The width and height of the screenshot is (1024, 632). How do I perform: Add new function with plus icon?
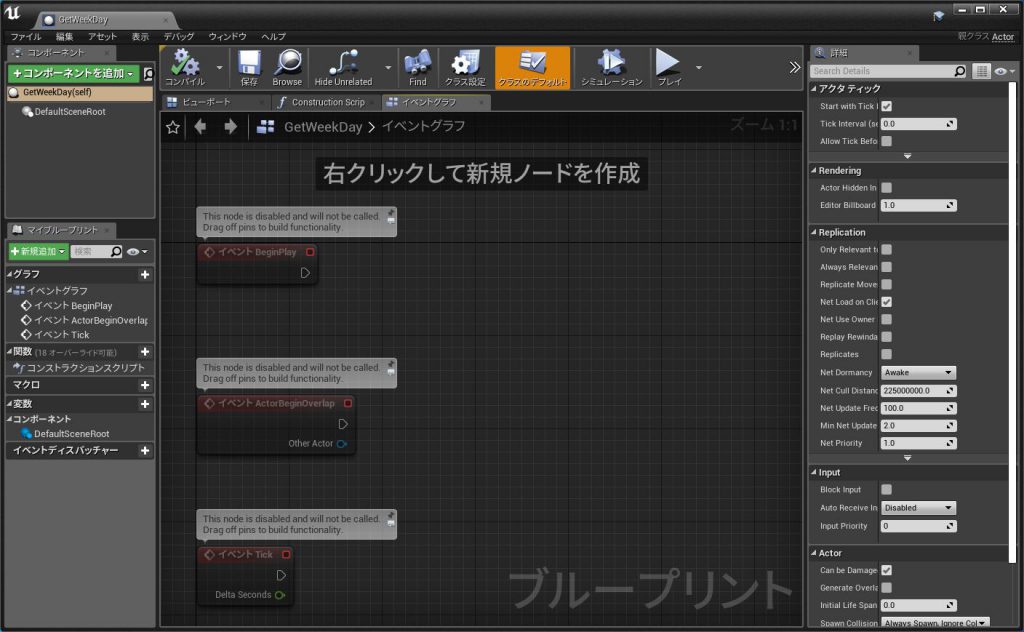145,352
